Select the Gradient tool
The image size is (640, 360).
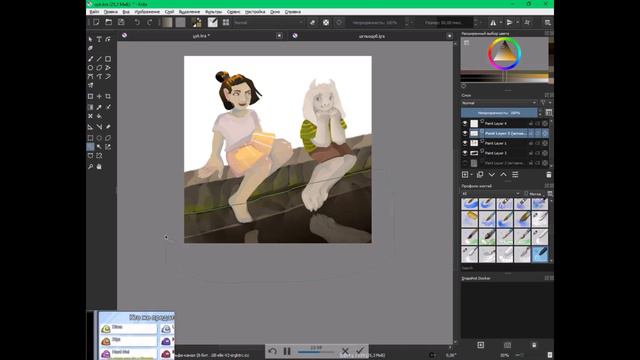point(90,107)
